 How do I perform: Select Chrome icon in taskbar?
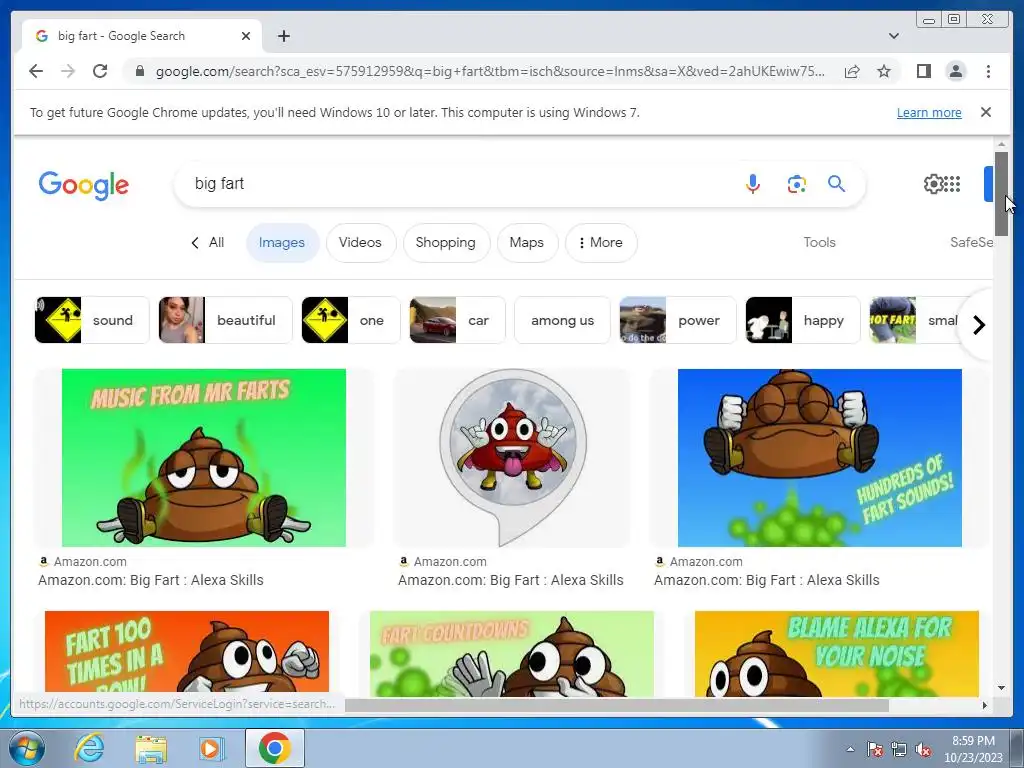pos(274,748)
